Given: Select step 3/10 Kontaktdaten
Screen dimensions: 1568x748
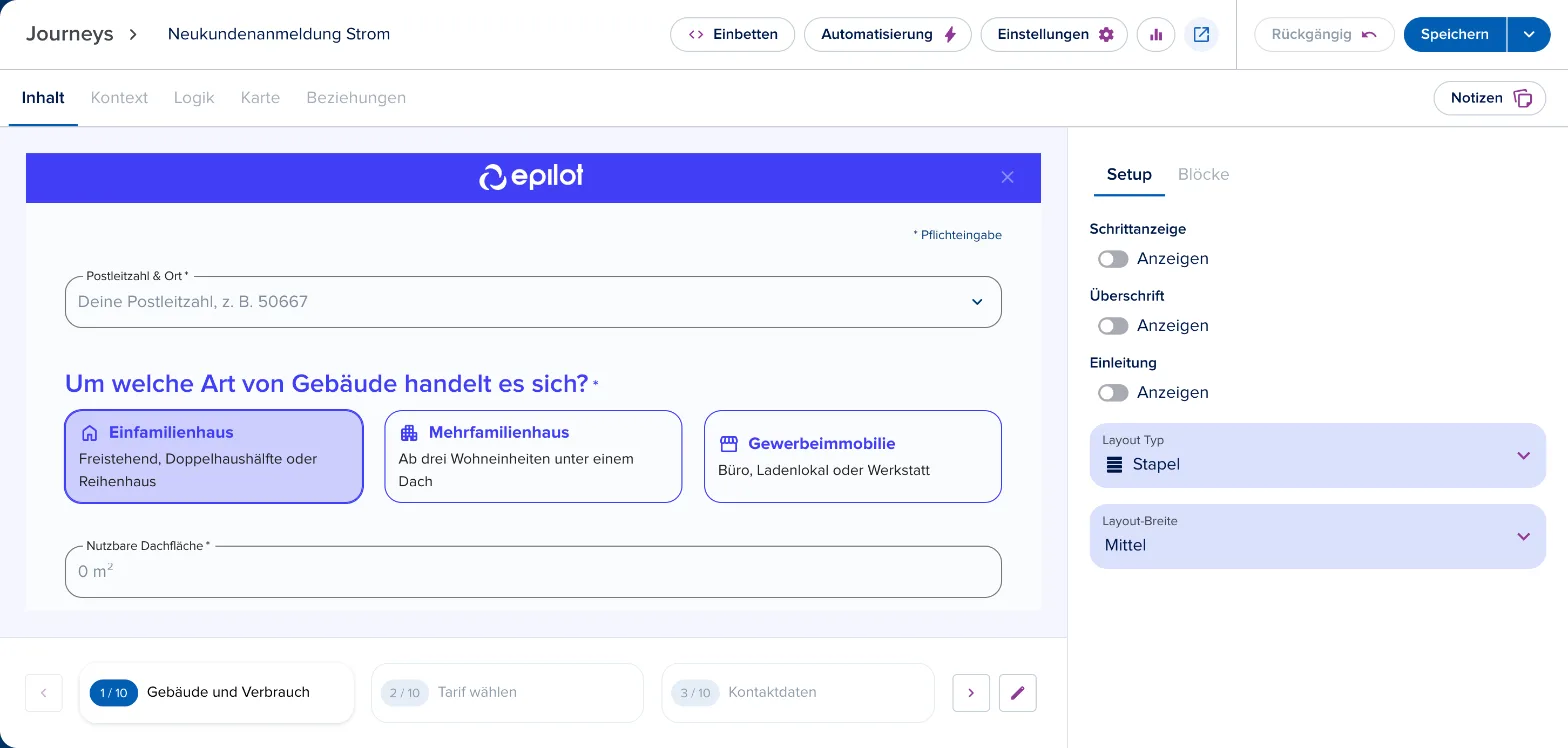Looking at the screenshot, I should [x=798, y=692].
